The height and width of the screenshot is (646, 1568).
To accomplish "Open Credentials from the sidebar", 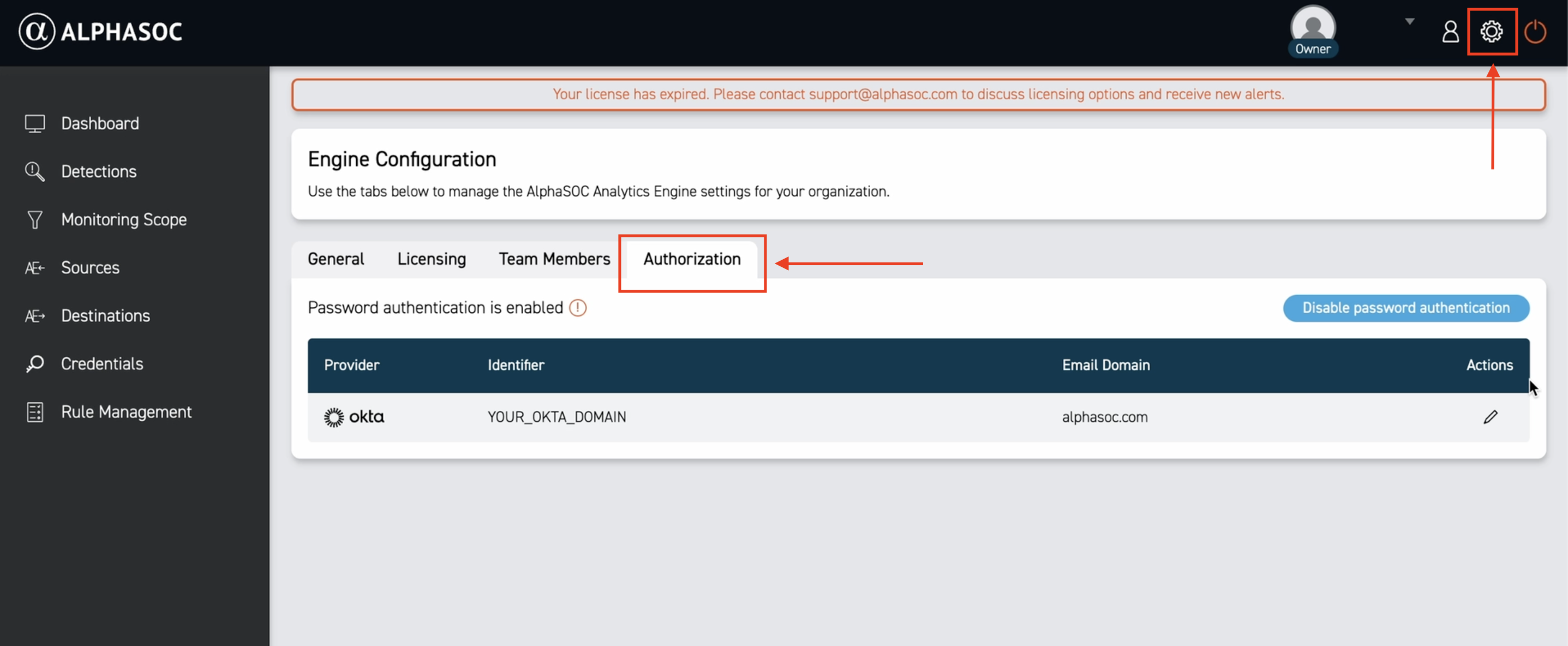I will (101, 364).
